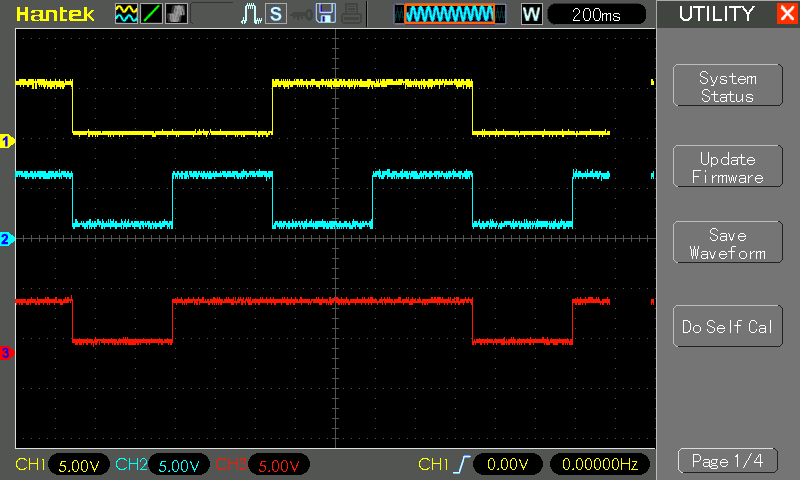The image size is (800, 480).
Task: Open the CH2 5.00V scale readout
Action: click(179, 466)
